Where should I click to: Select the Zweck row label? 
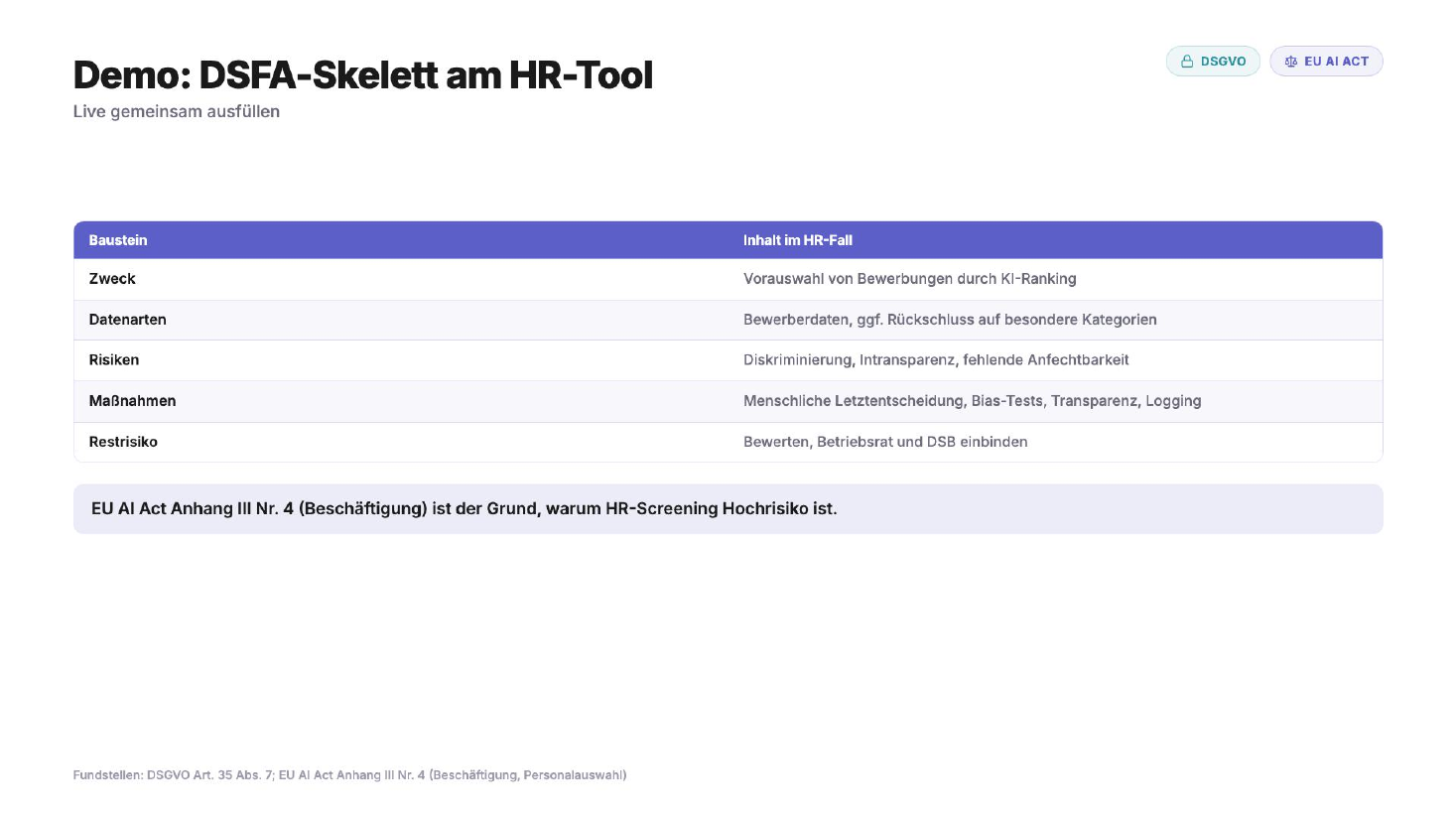pyautogui.click(x=112, y=279)
